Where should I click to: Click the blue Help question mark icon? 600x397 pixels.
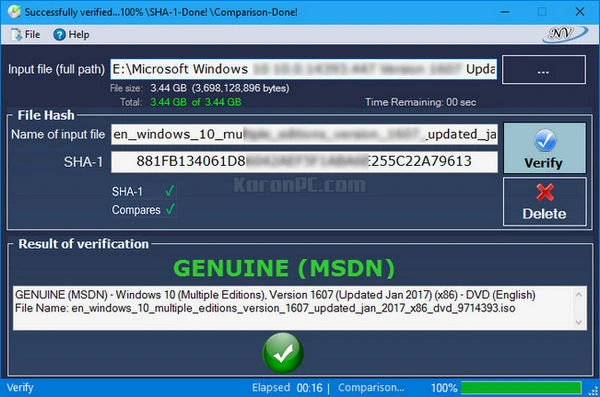pyautogui.click(x=59, y=35)
